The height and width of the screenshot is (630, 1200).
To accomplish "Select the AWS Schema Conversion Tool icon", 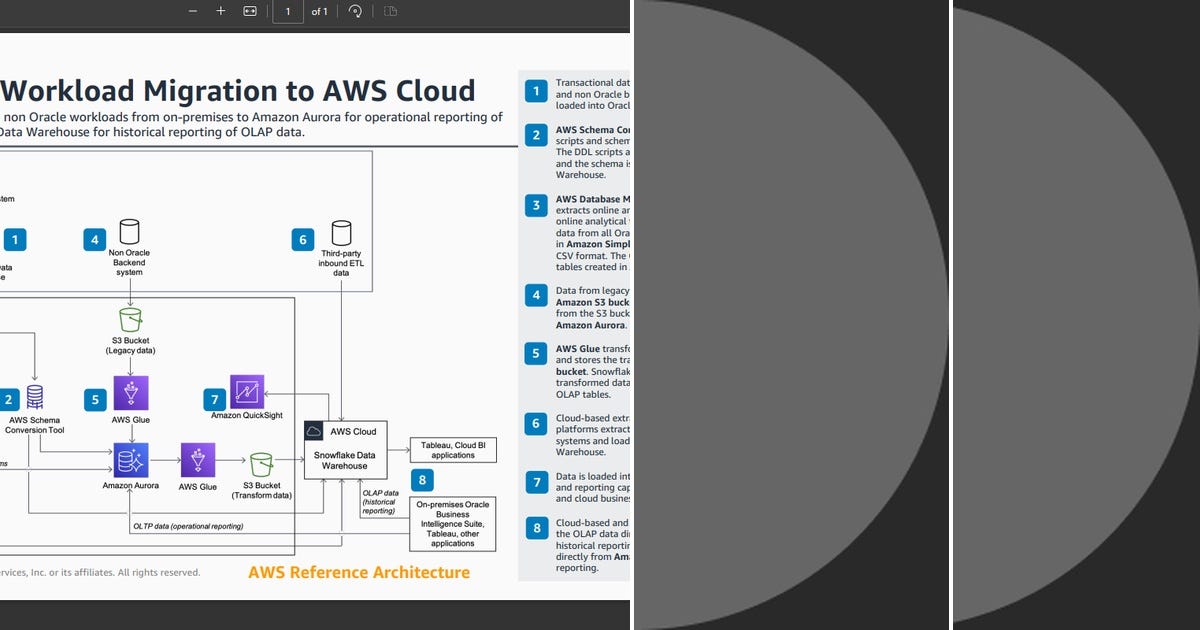I will click(x=36, y=398).
